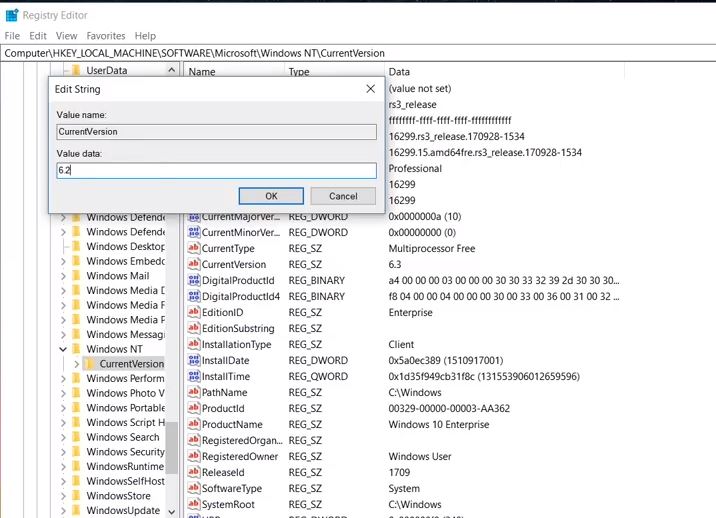Viewport: 716px width, 518px height.
Task: Cancel the Edit String dialog
Action: [x=343, y=196]
